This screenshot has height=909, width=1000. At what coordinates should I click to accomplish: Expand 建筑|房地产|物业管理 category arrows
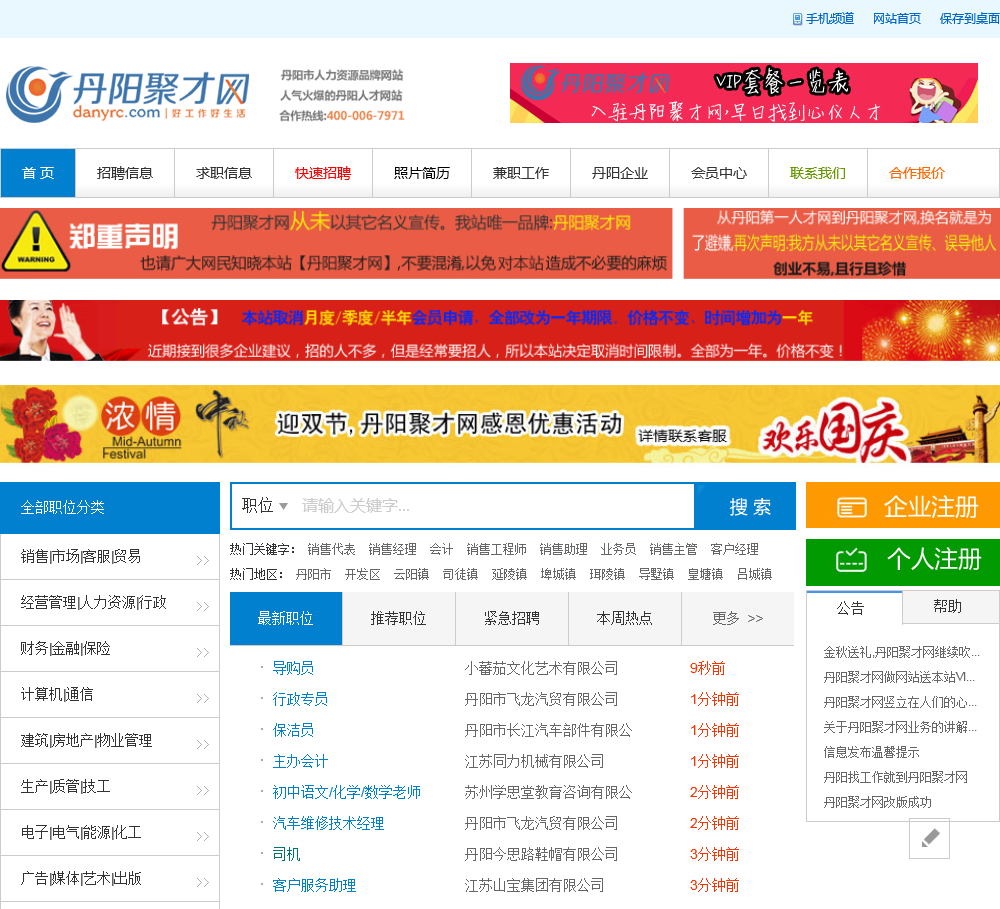click(203, 744)
